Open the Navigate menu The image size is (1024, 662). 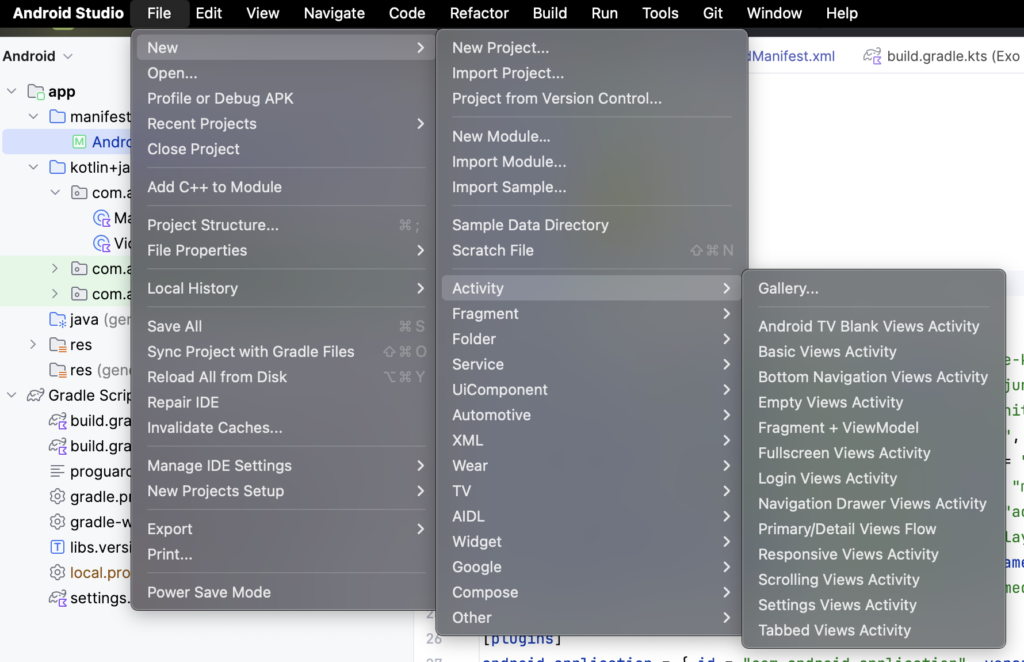click(334, 13)
